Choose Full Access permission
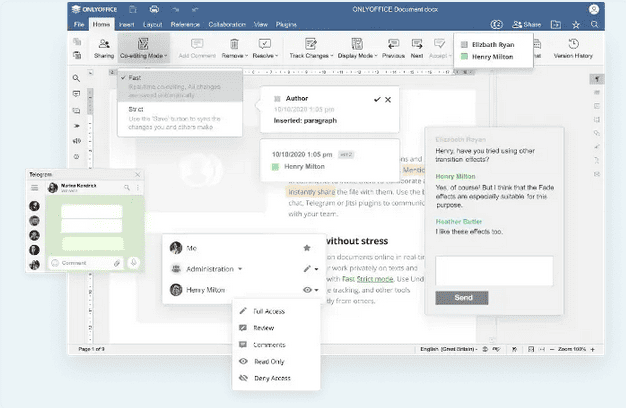Image resolution: width=626 pixels, height=408 pixels. (276, 311)
